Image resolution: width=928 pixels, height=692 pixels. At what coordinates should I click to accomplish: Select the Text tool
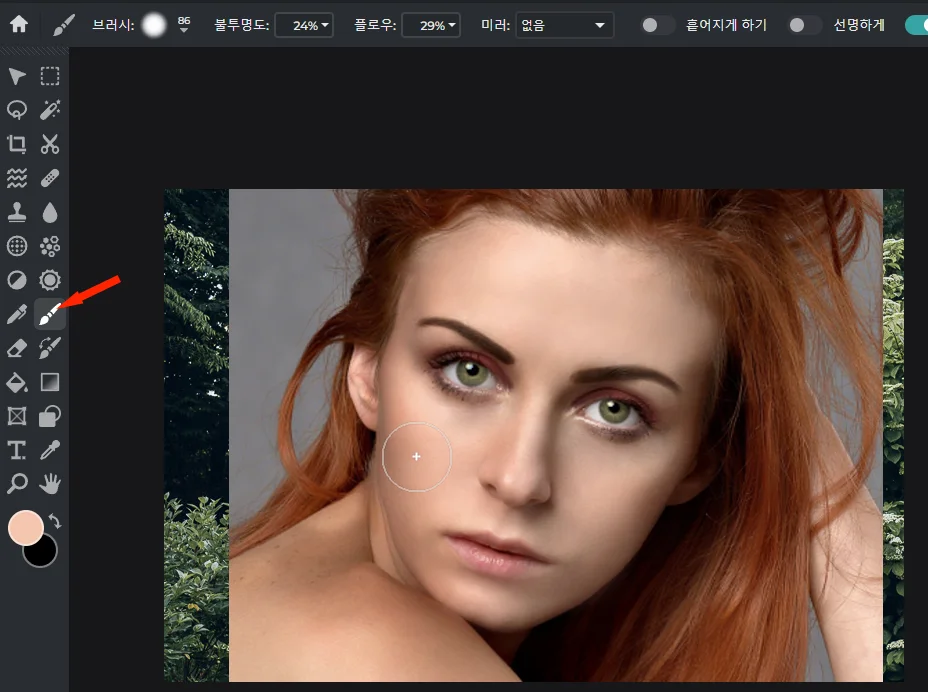[x=17, y=450]
